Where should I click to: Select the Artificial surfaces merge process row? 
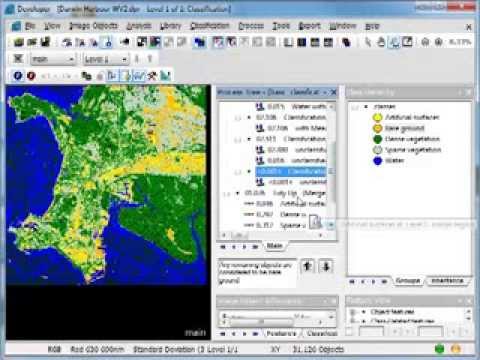coord(285,204)
